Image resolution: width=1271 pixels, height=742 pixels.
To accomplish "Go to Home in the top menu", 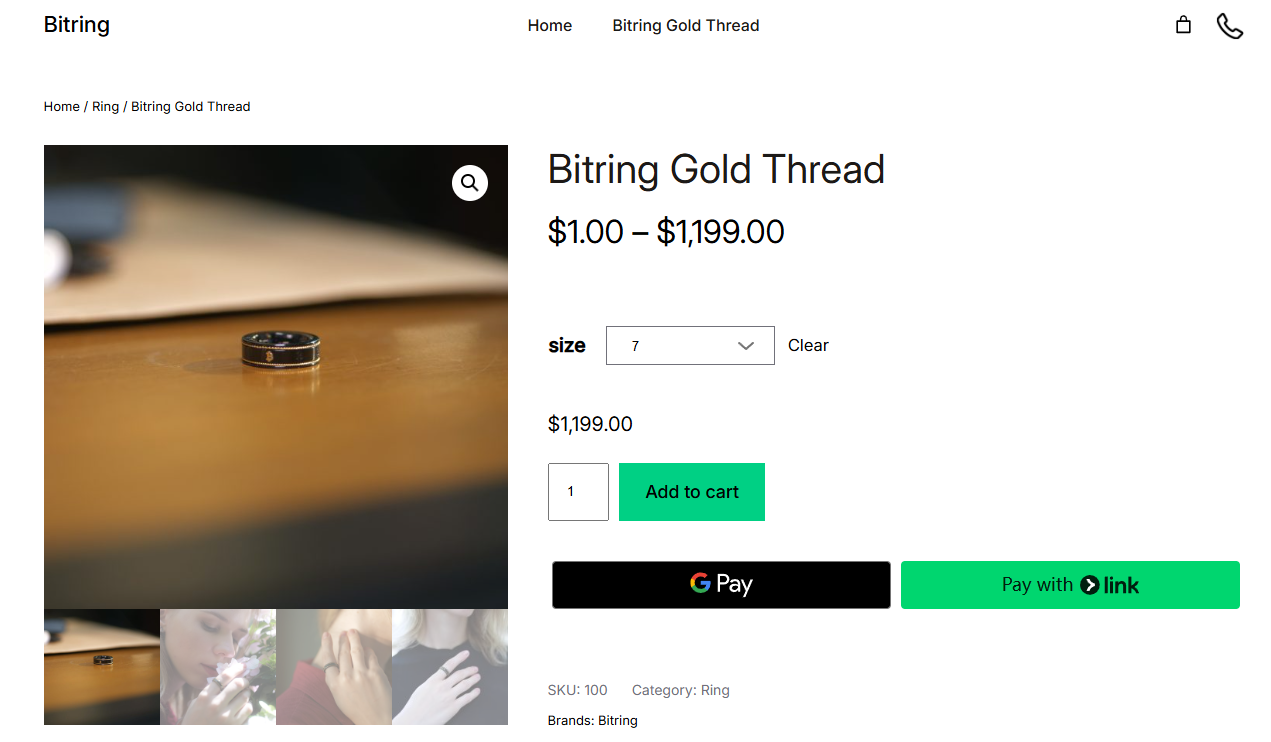I will (x=550, y=26).
